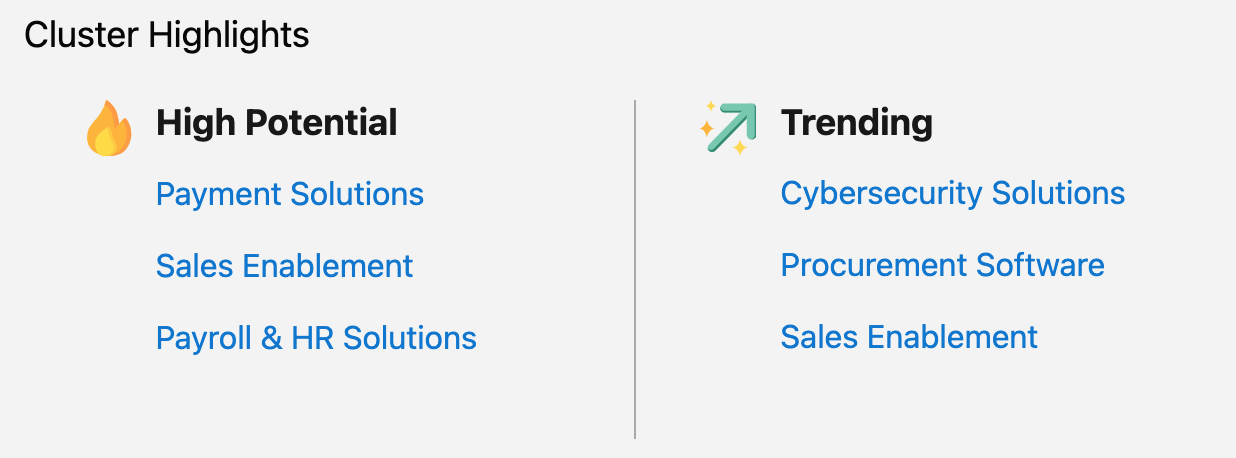Choose the last link in High Potential
Viewport: 1236px width, 458px height.
(x=316, y=338)
